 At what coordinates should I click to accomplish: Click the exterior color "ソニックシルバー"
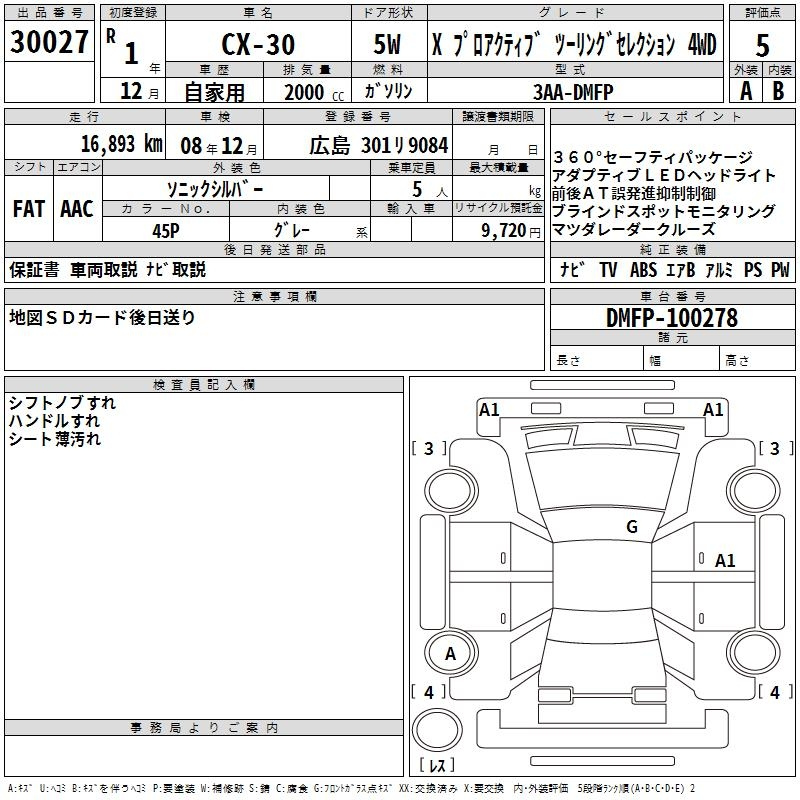click(x=215, y=189)
